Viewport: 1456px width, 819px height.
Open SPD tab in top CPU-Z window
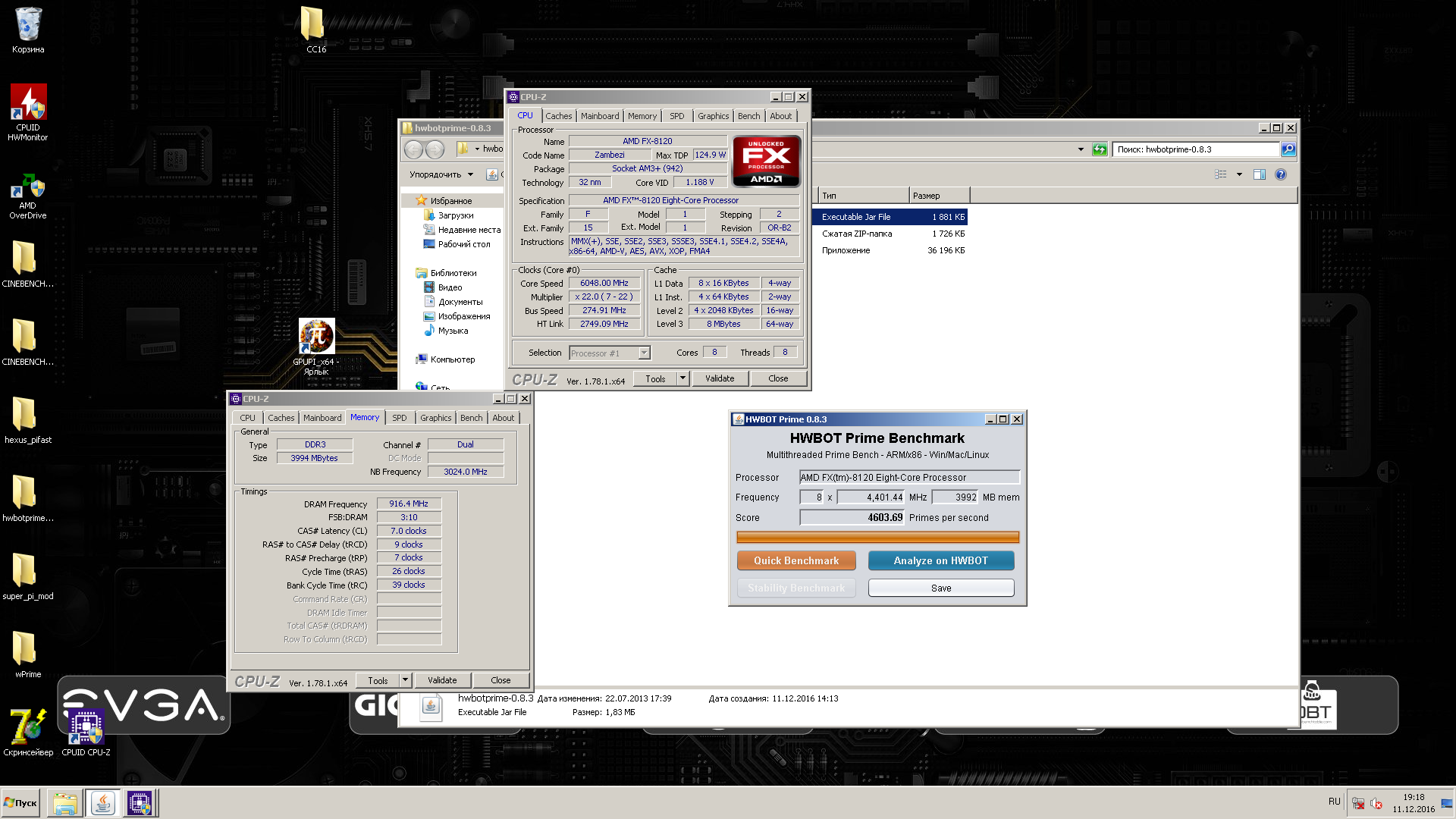point(676,116)
